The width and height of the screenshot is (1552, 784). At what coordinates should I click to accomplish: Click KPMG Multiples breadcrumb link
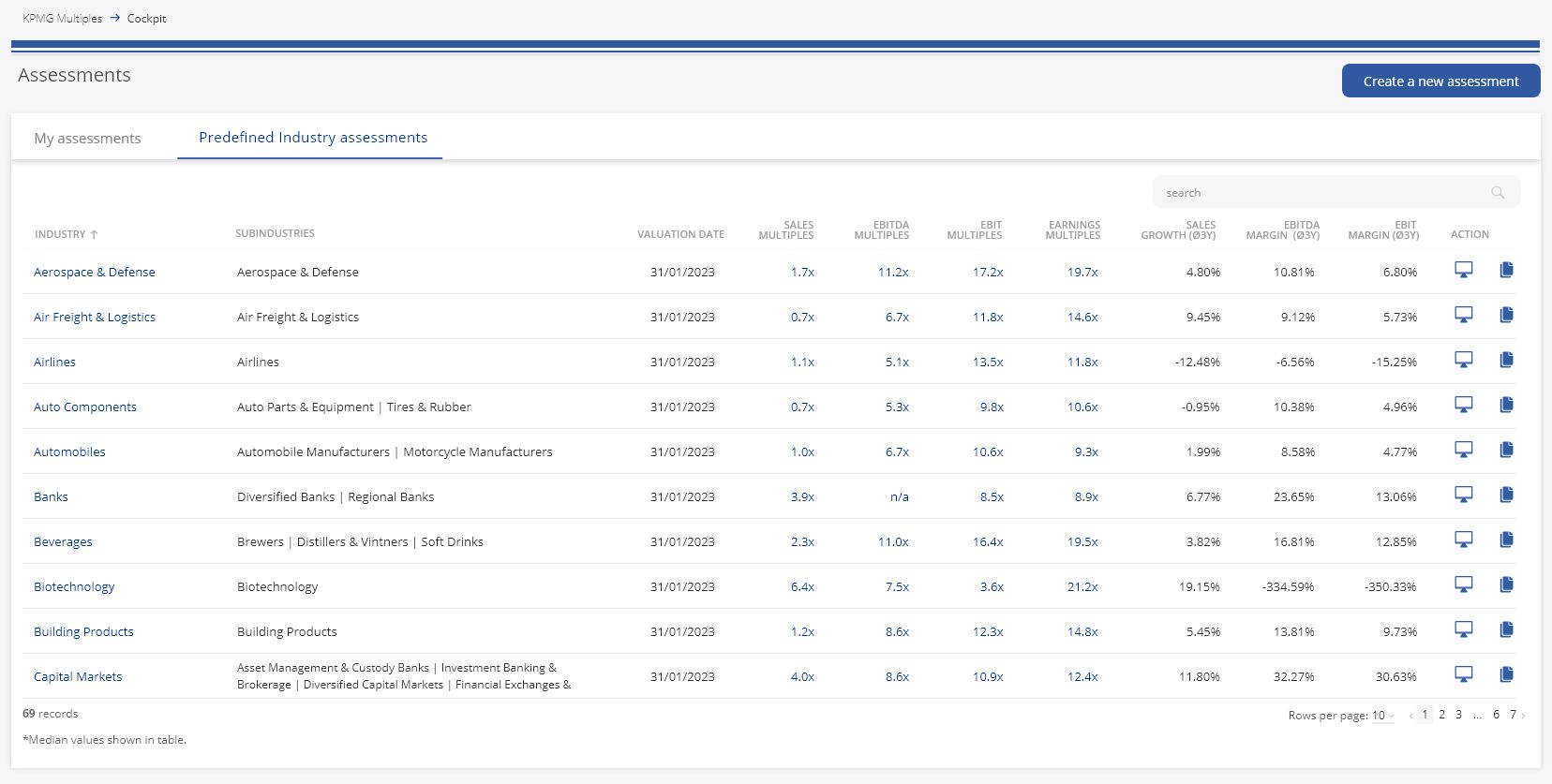point(62,19)
